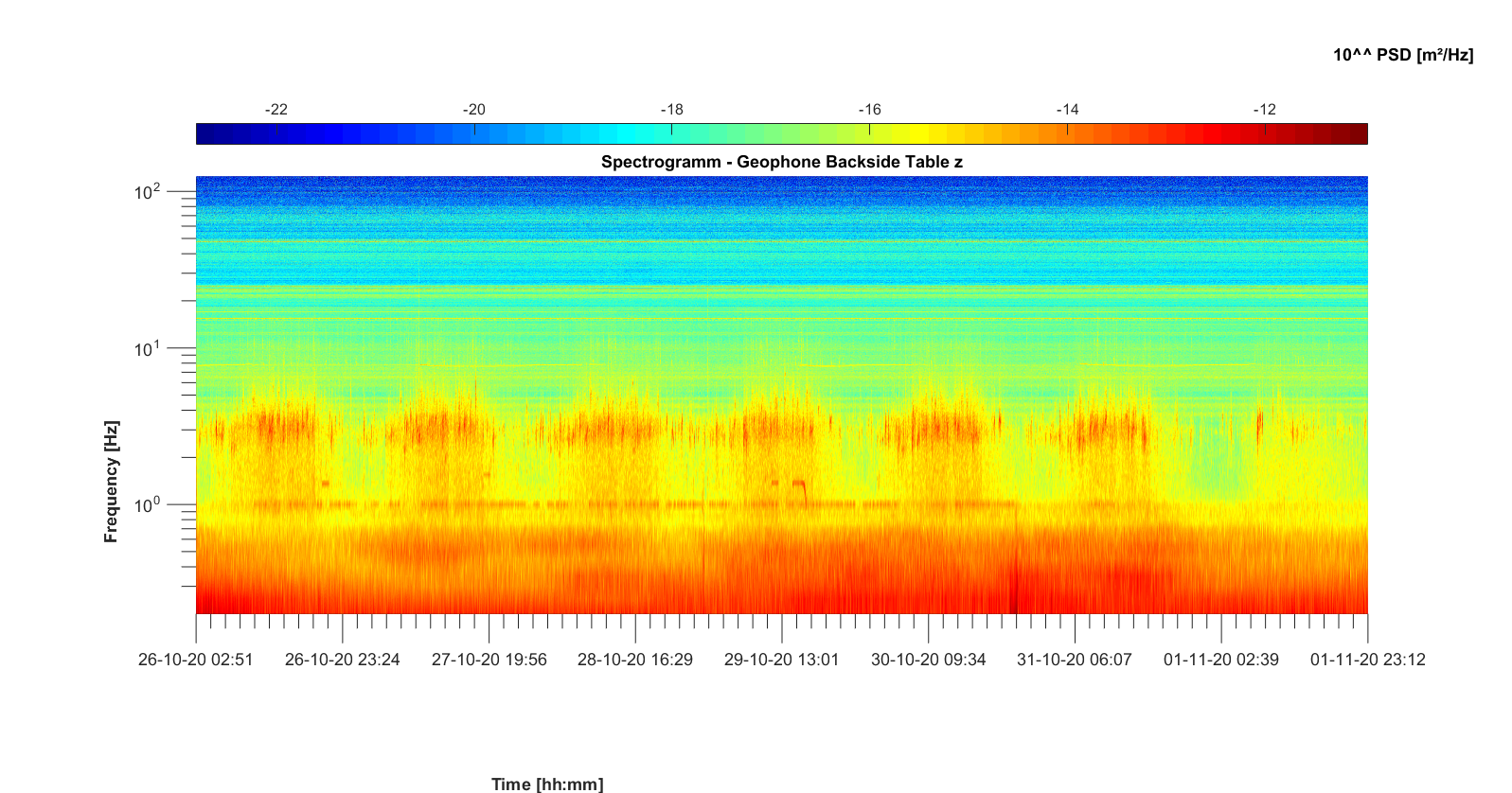Click time tick label '01-11-20 23:12'
Viewport: 1512px width, 793px height.
point(1367,660)
